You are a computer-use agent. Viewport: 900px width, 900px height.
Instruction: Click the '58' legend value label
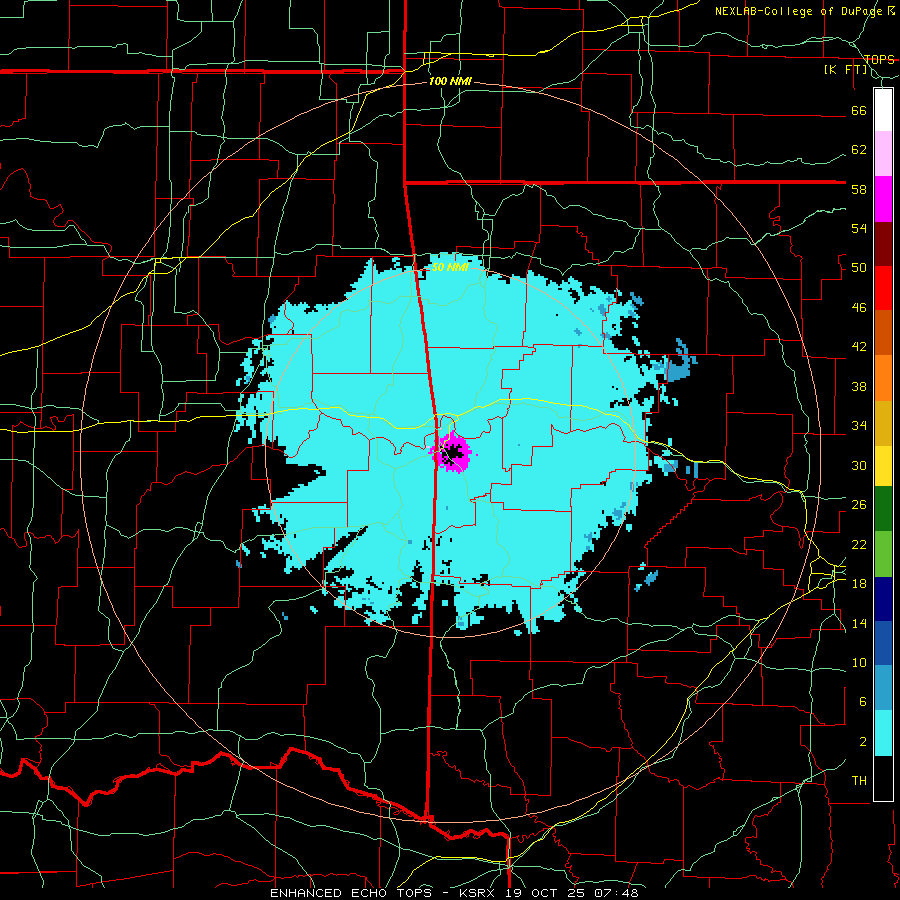(x=859, y=189)
